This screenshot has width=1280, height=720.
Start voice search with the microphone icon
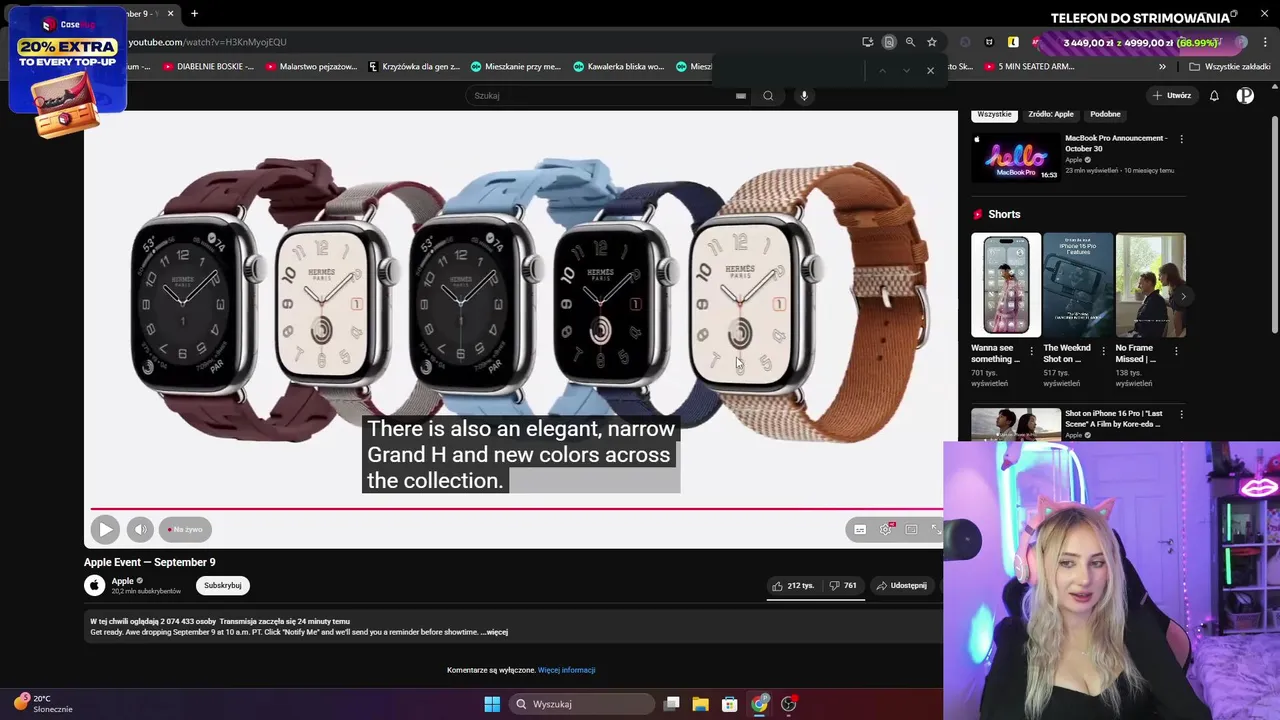(804, 96)
